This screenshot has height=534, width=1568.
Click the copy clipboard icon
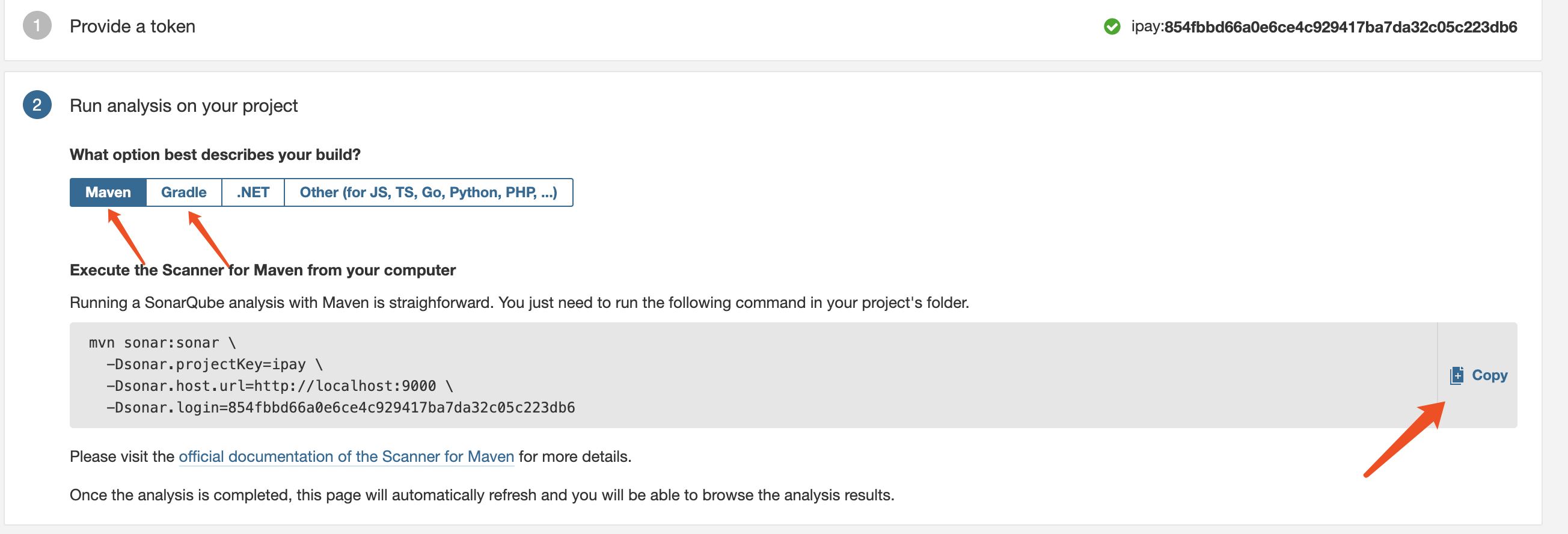pos(1456,375)
